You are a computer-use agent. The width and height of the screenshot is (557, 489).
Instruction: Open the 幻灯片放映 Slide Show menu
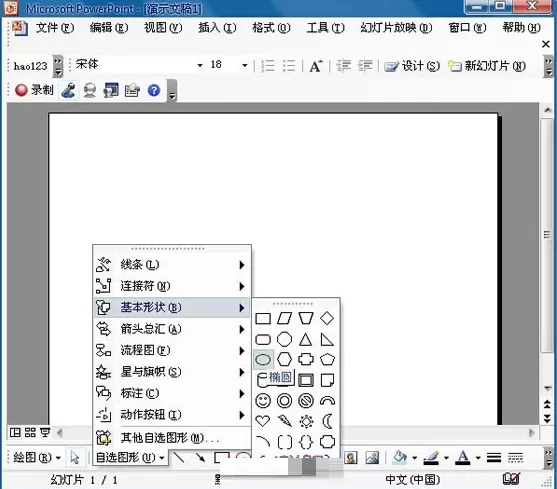(396, 28)
